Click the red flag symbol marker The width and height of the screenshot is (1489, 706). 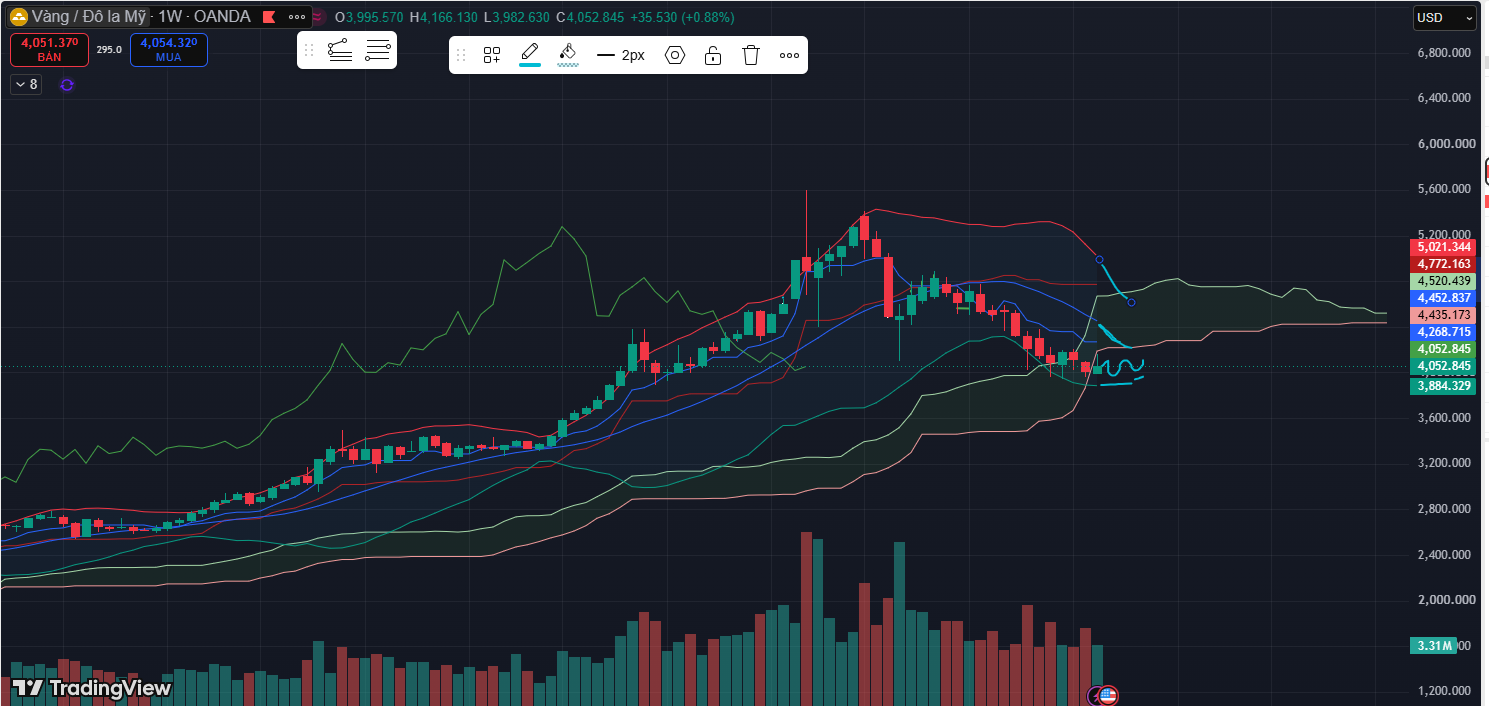(268, 17)
